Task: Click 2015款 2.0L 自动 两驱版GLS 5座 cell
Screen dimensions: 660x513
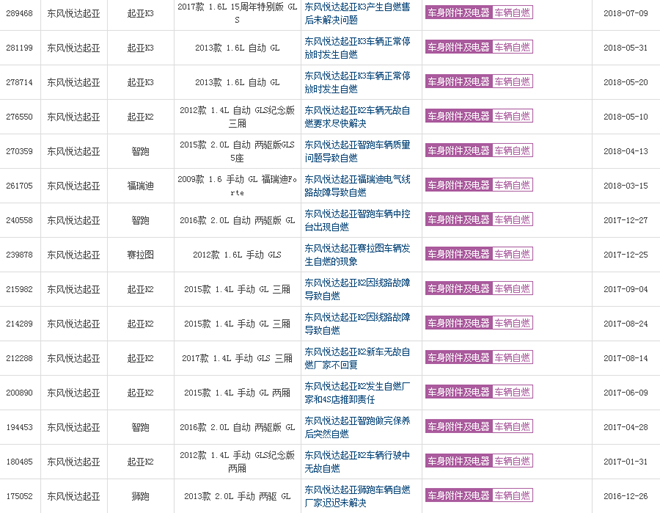Action: pyautogui.click(x=237, y=152)
